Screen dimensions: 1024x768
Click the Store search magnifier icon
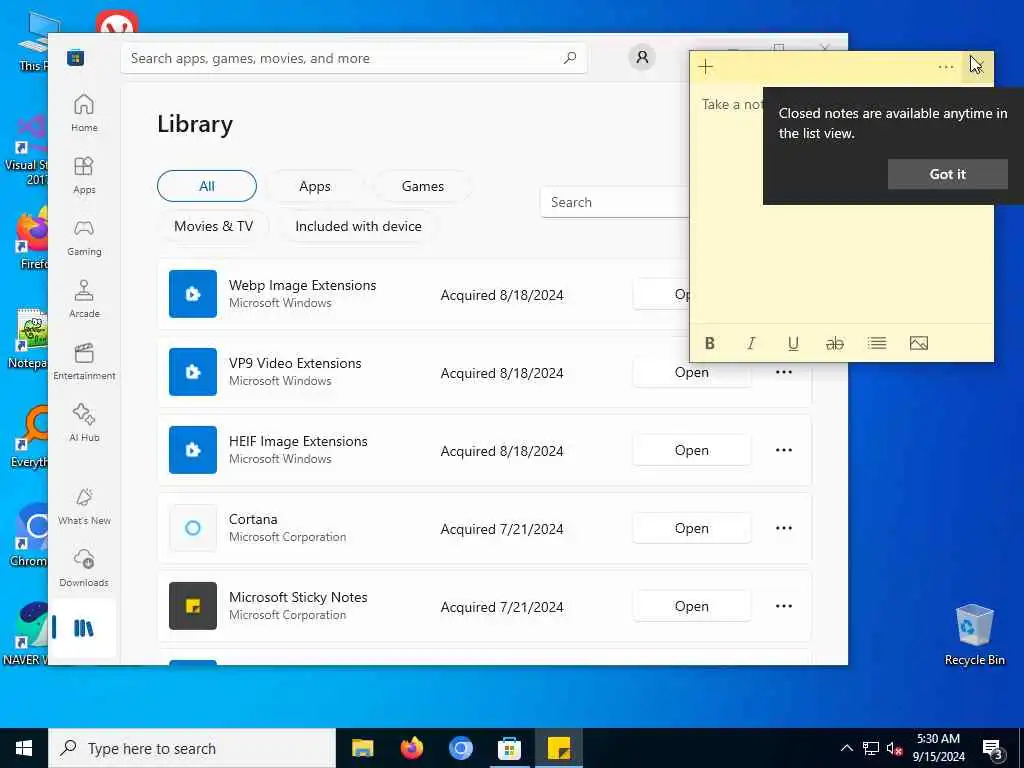click(569, 58)
